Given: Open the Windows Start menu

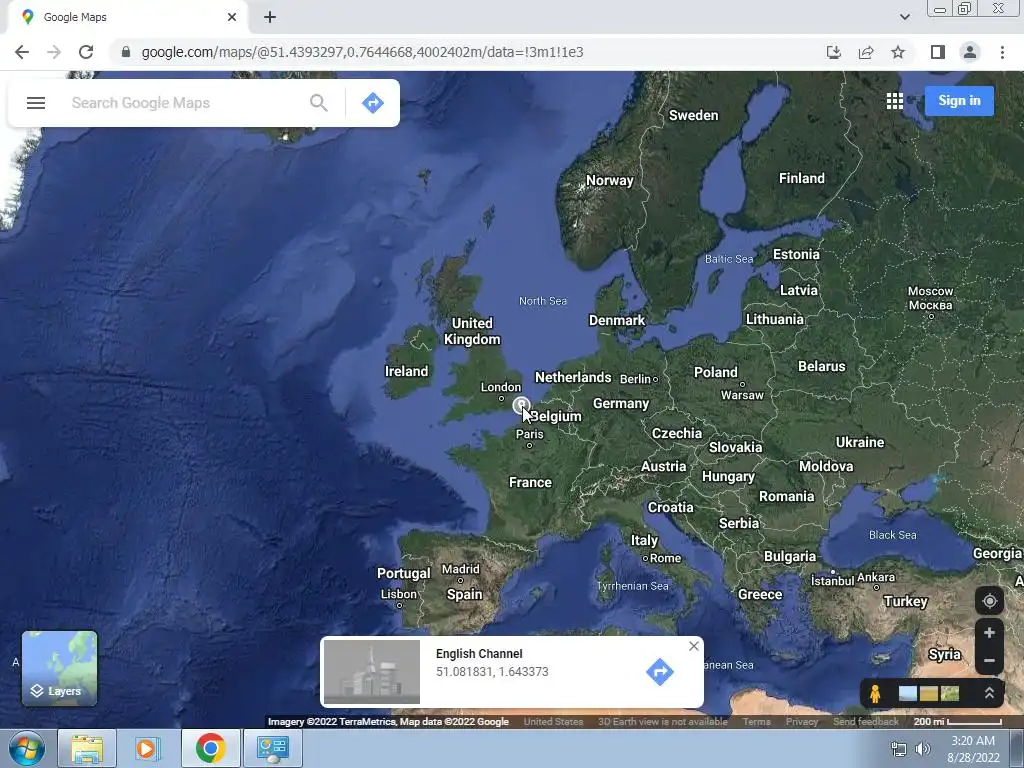Looking at the screenshot, I should pyautogui.click(x=26, y=748).
